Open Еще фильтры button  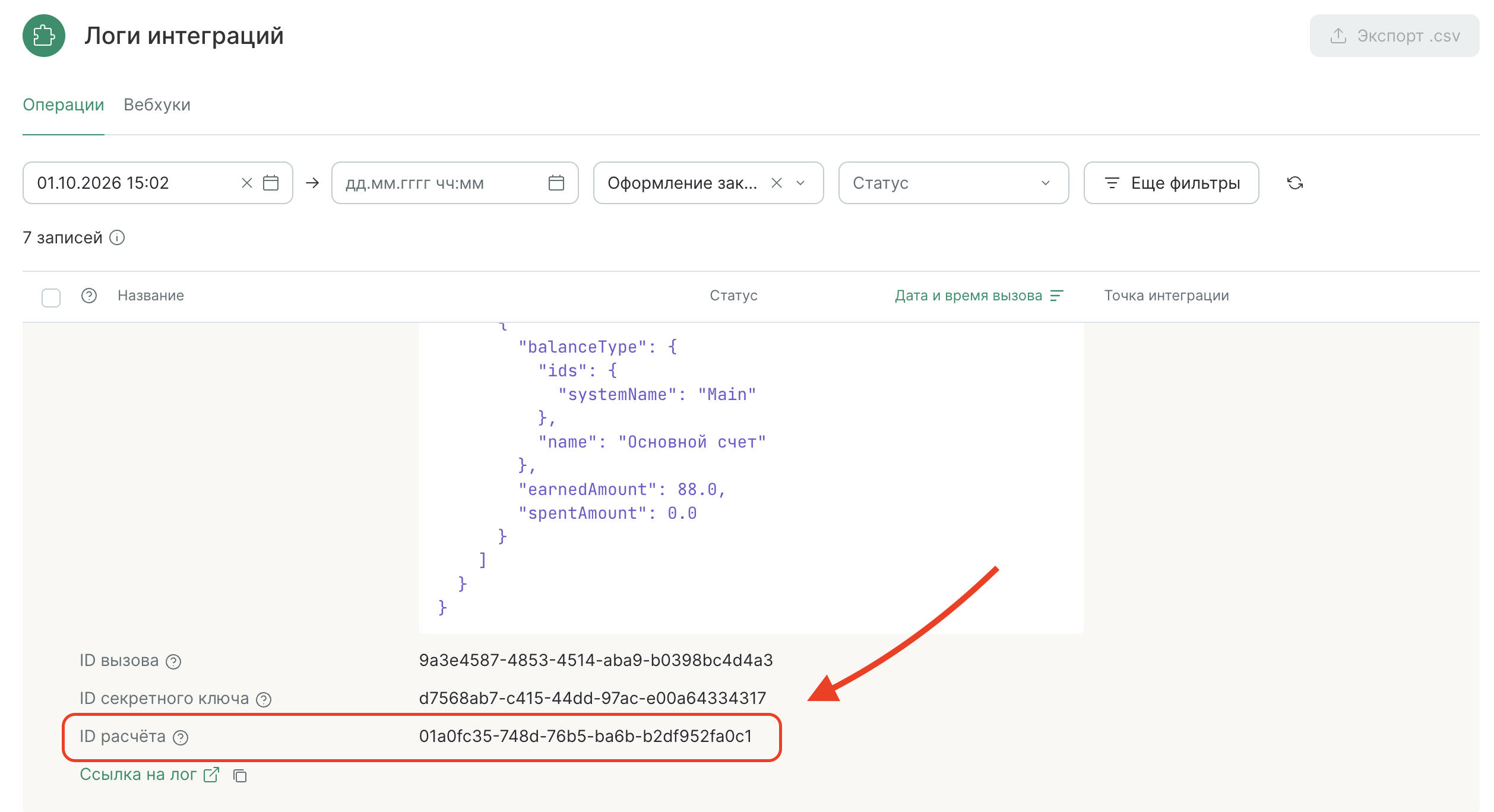pos(1172,183)
